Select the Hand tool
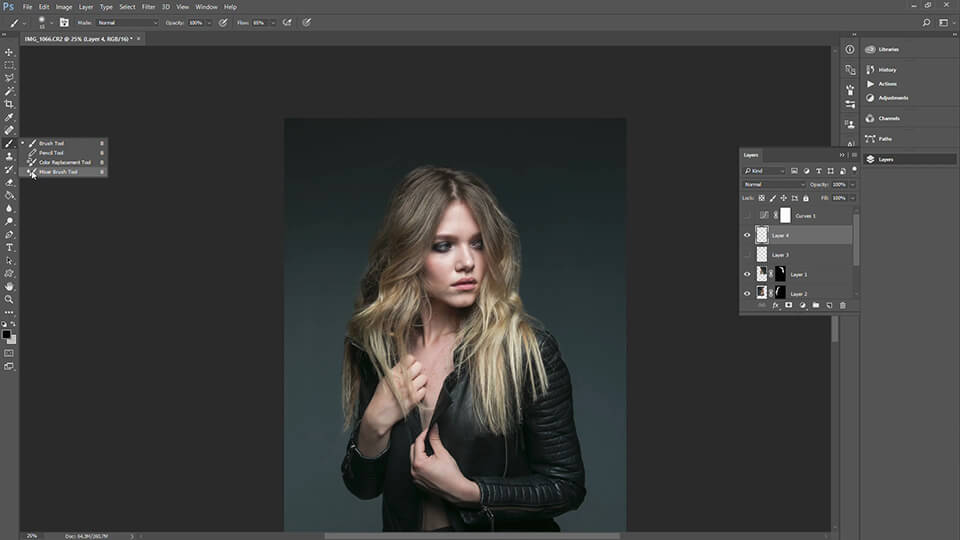The height and width of the screenshot is (540, 960). [x=9, y=286]
